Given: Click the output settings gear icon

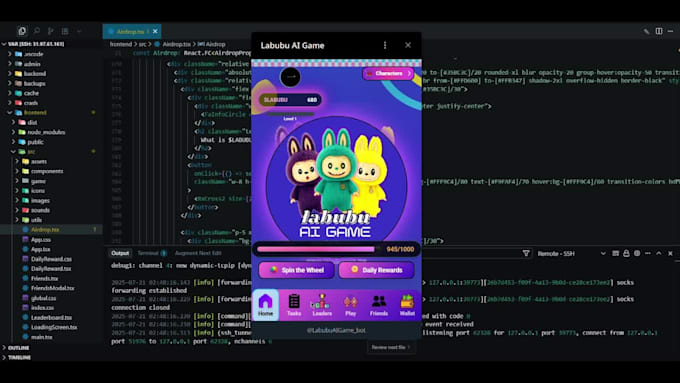Looking at the screenshot, I should coord(637,253).
